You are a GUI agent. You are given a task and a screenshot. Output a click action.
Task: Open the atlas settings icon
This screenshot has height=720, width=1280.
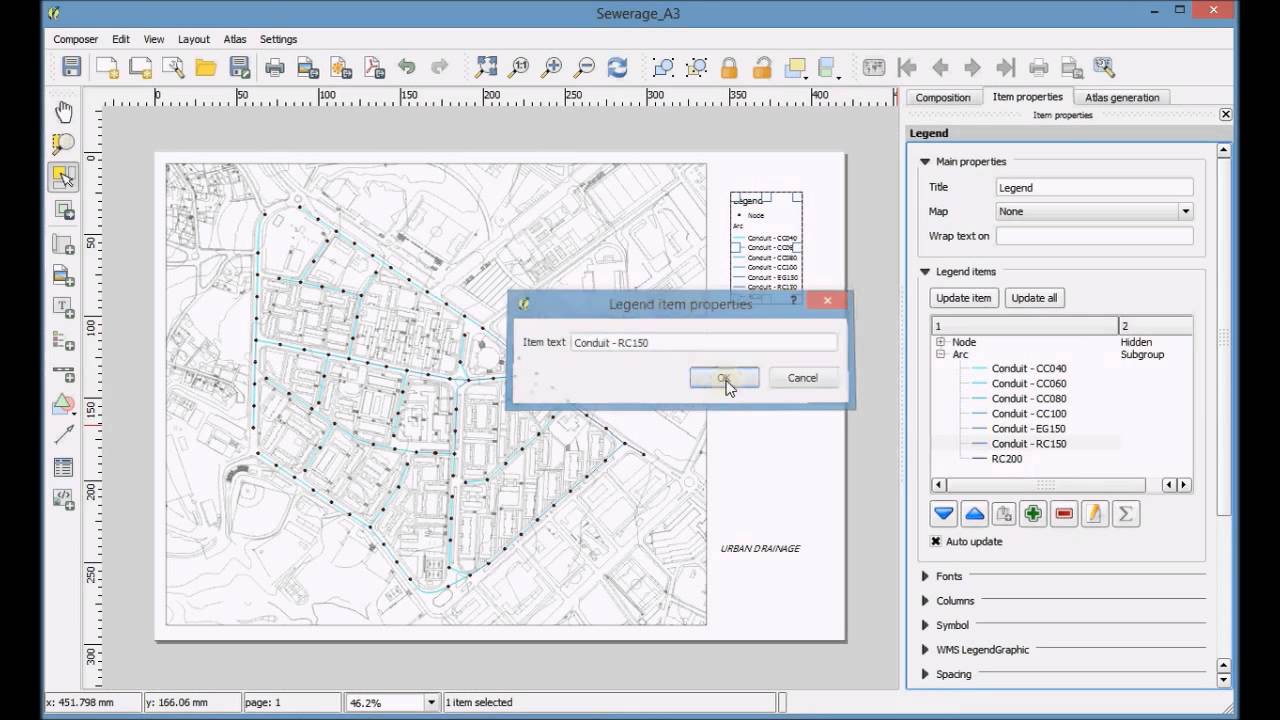click(1104, 67)
